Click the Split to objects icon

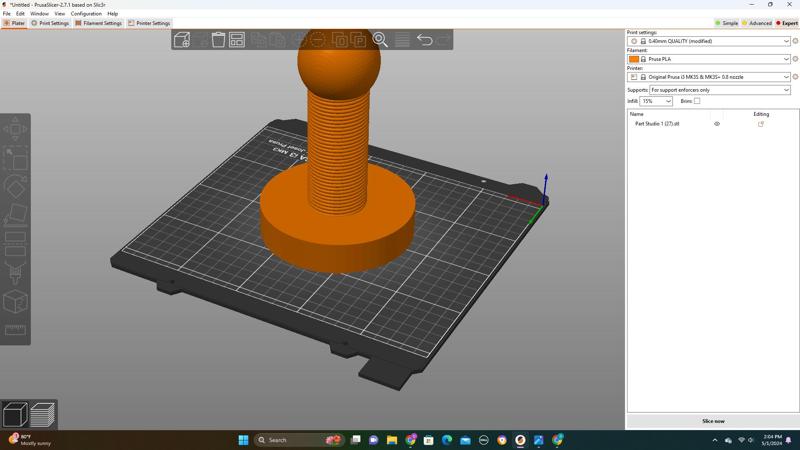[340, 40]
